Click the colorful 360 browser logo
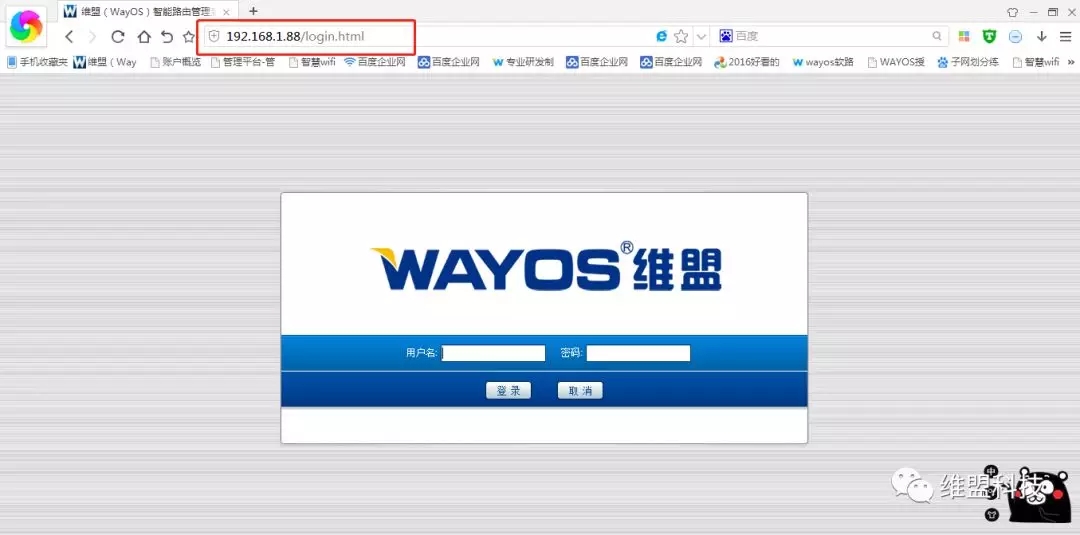This screenshot has height=535, width=1080. coord(26,26)
